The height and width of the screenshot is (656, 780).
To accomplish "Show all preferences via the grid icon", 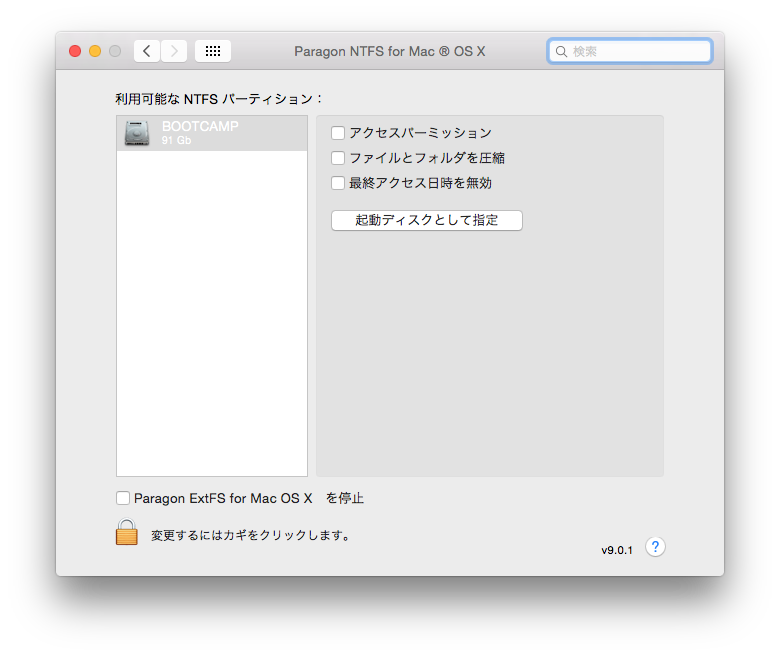I will [x=213, y=51].
